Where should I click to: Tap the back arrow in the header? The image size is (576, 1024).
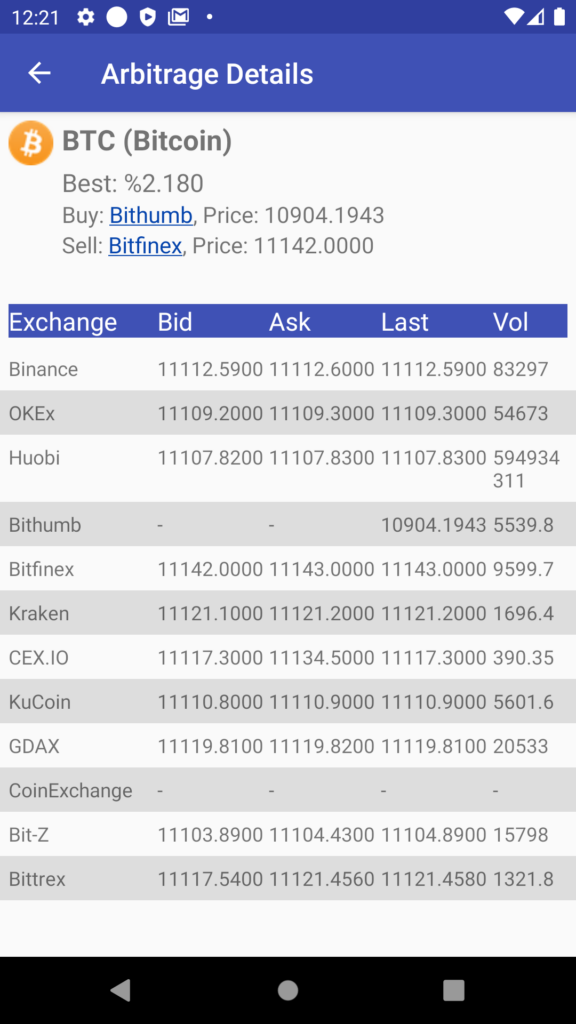click(39, 73)
